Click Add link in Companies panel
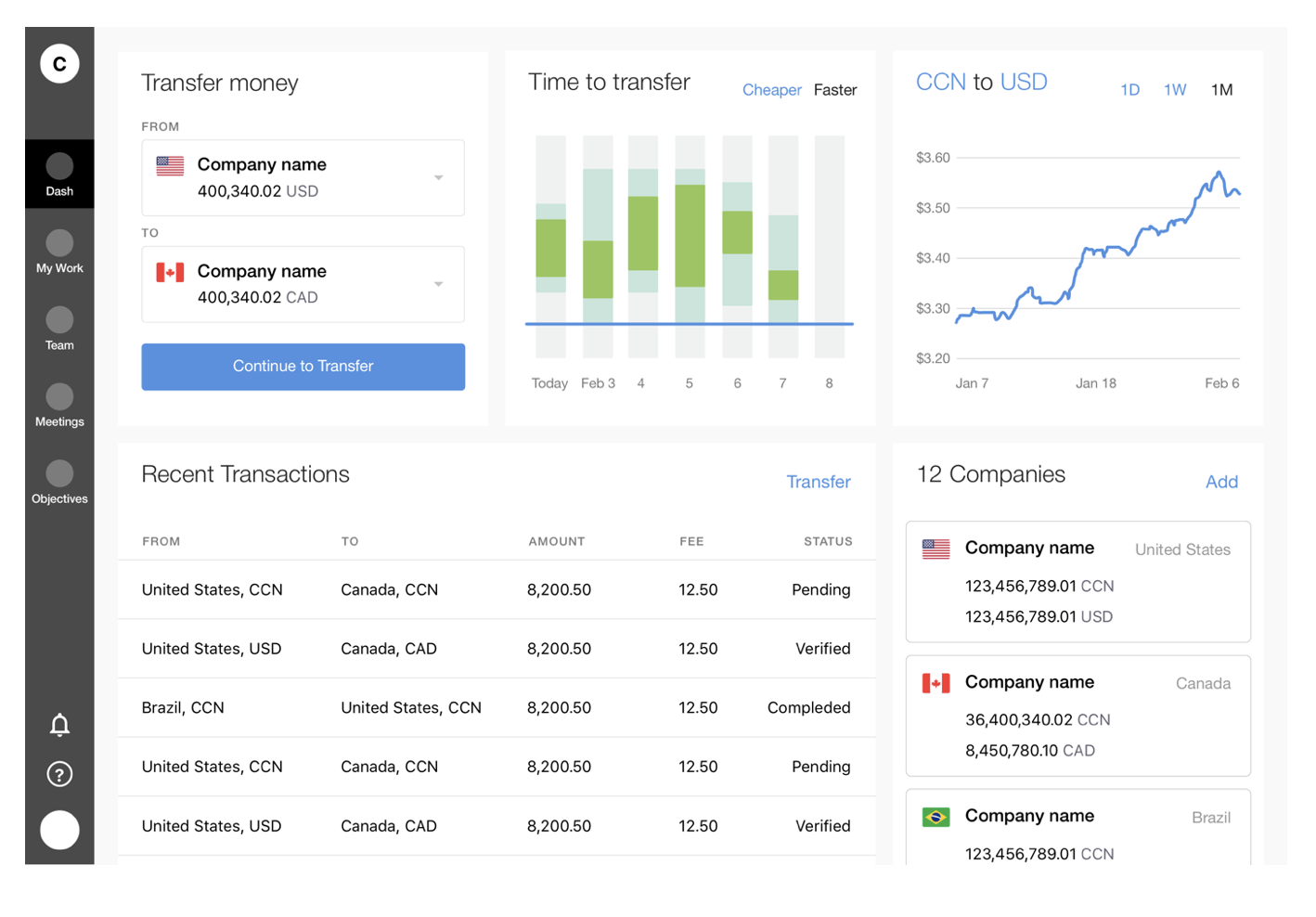Viewport: 1316px width, 917px height. click(x=1221, y=482)
